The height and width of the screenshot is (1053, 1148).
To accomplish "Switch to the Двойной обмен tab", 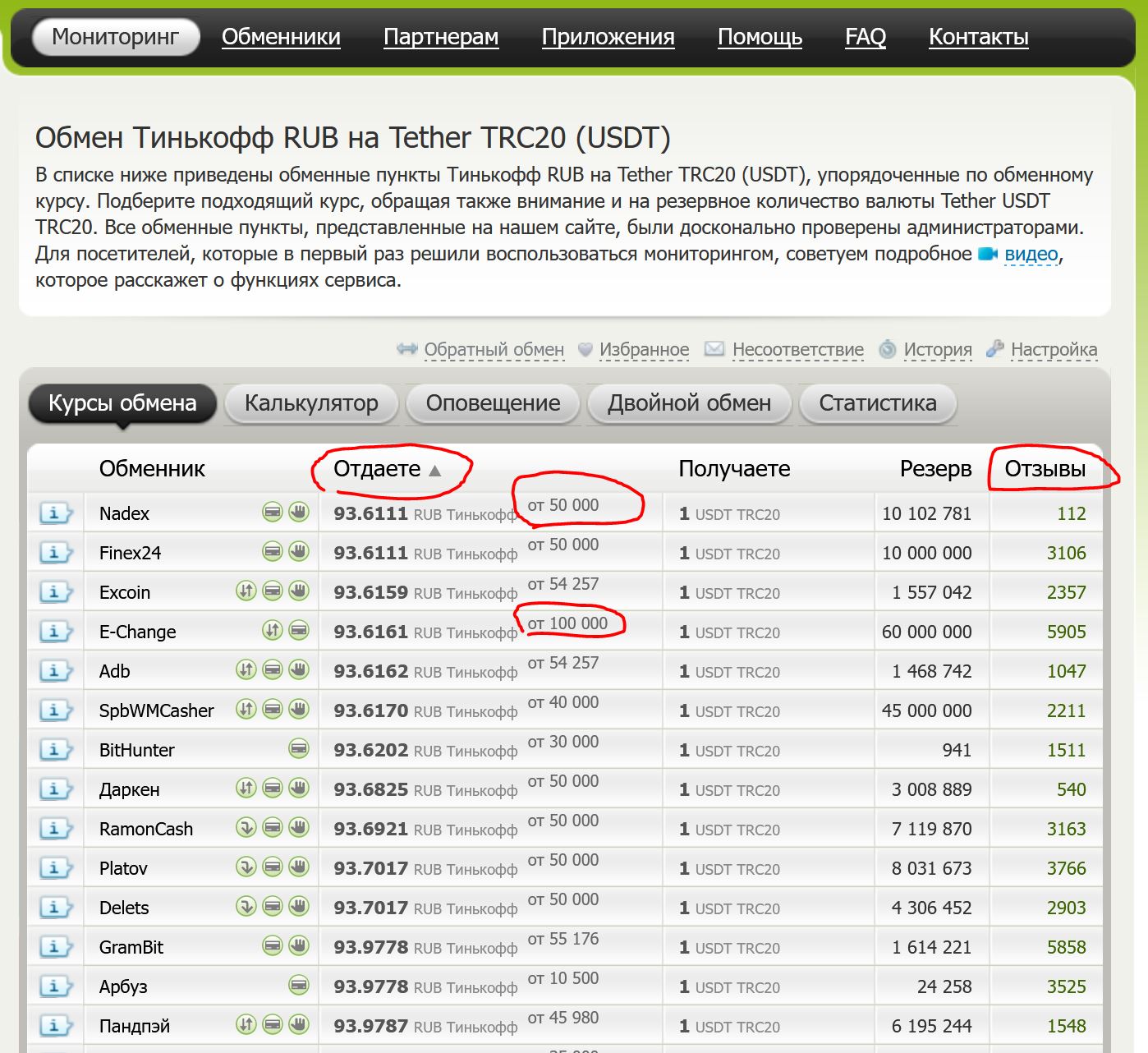I will [689, 403].
